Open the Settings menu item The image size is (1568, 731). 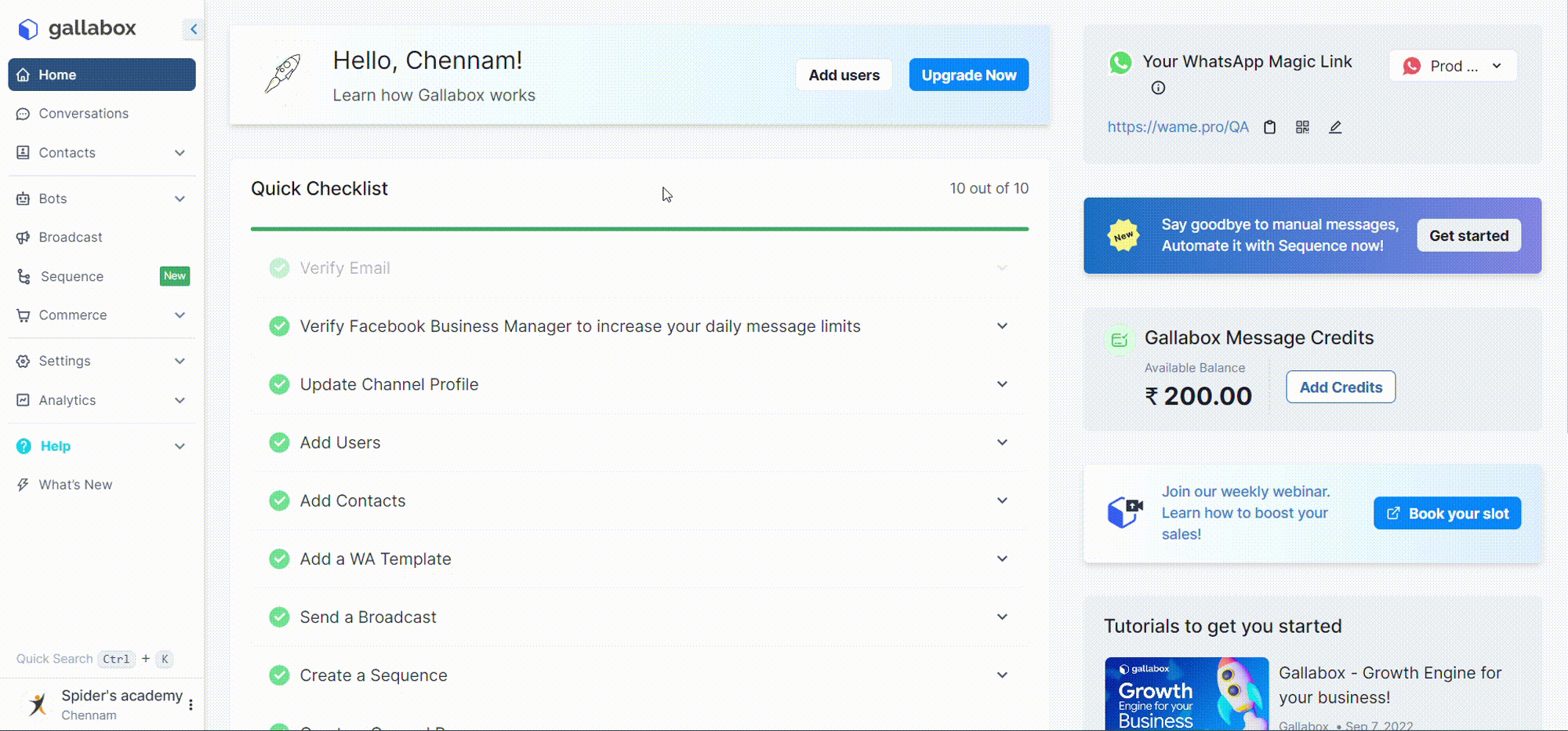click(102, 361)
